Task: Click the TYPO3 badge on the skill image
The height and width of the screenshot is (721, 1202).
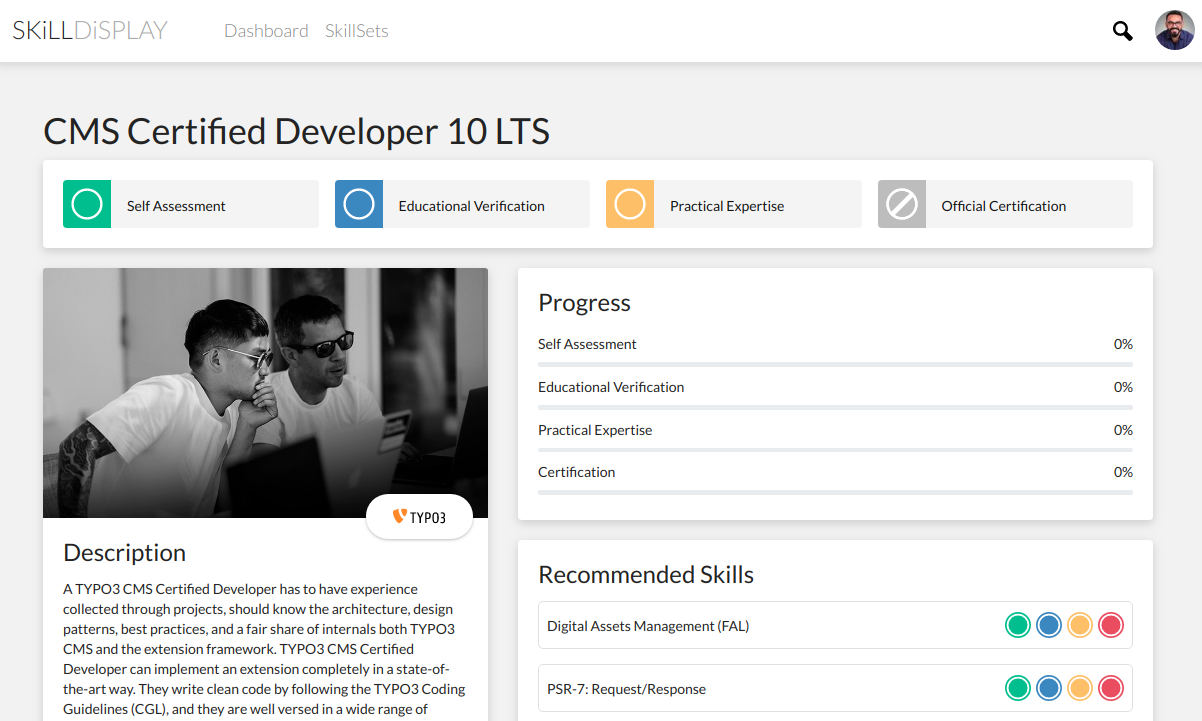Action: [x=419, y=517]
